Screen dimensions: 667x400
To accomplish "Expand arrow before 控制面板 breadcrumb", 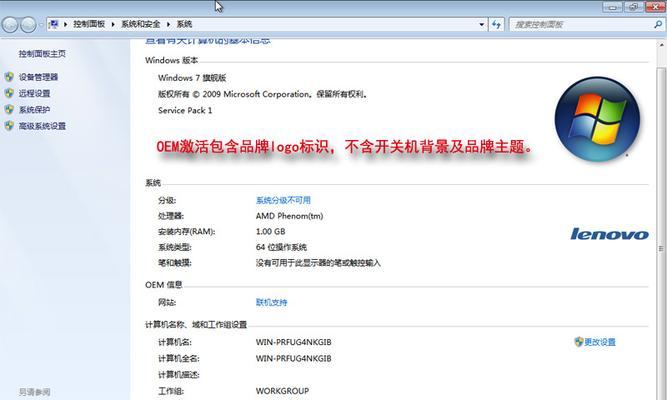I will [65, 25].
